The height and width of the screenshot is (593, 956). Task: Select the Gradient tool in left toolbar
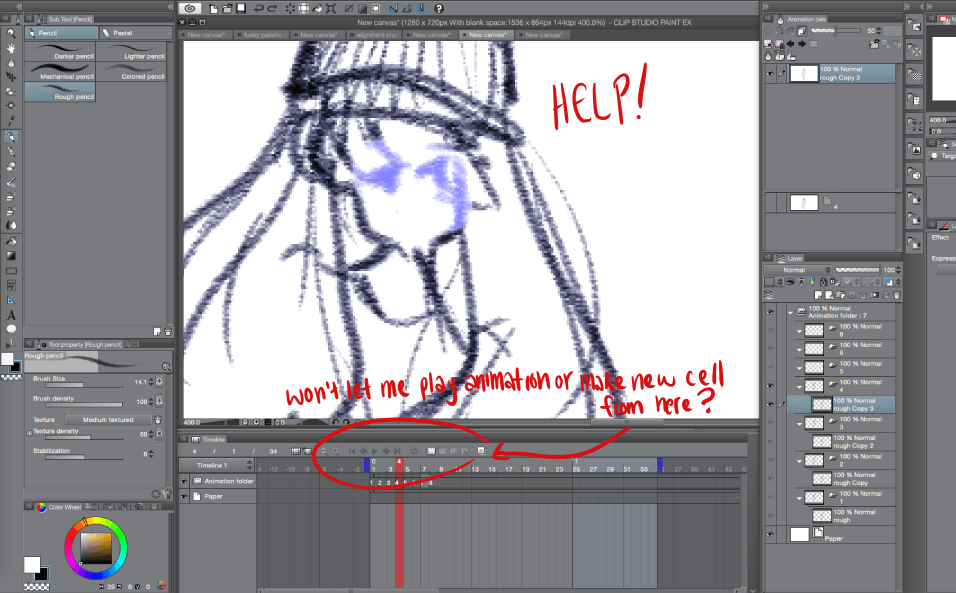[10, 256]
